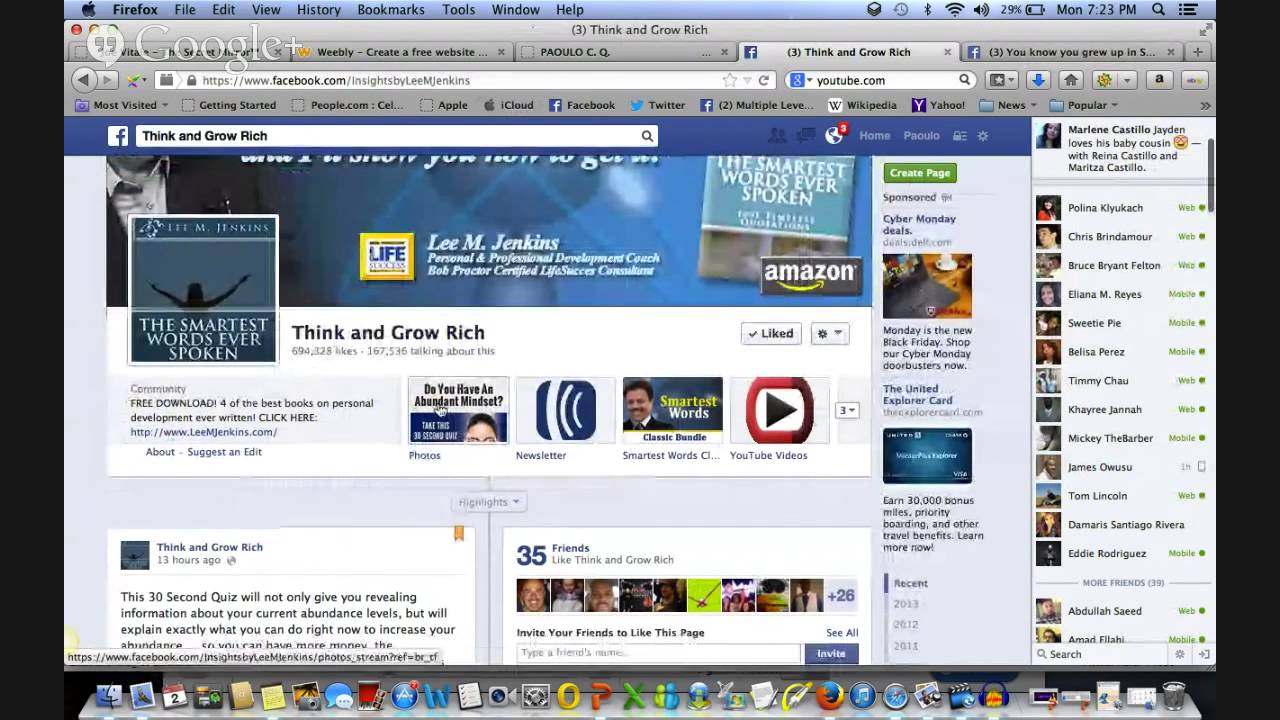Image resolution: width=1280 pixels, height=720 pixels.
Task: Open the messages icon in the Facebook bar
Action: [x=804, y=136]
